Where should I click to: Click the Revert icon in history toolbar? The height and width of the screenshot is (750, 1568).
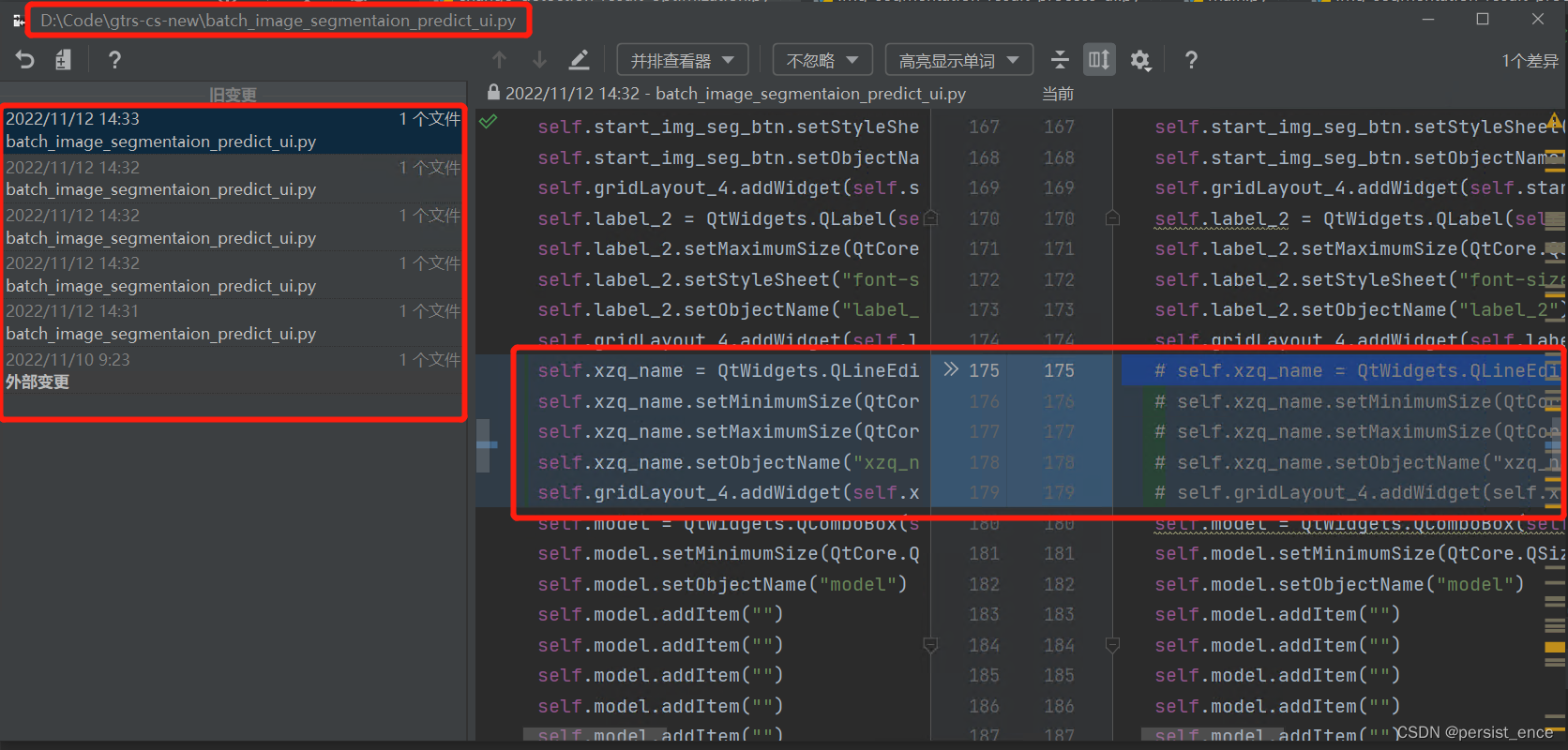25,60
